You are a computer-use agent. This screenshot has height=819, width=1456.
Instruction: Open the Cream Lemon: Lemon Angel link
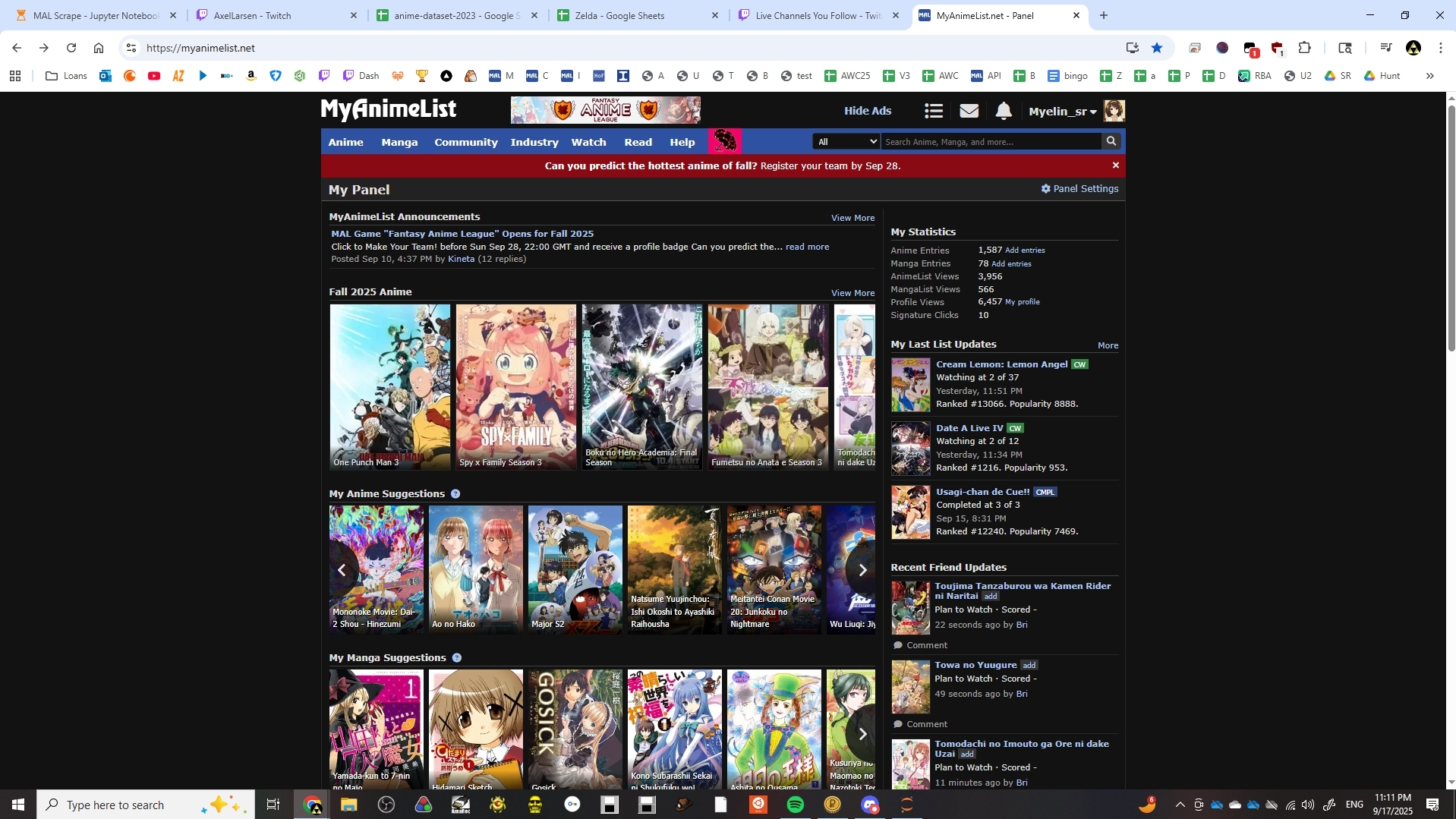click(1002, 364)
